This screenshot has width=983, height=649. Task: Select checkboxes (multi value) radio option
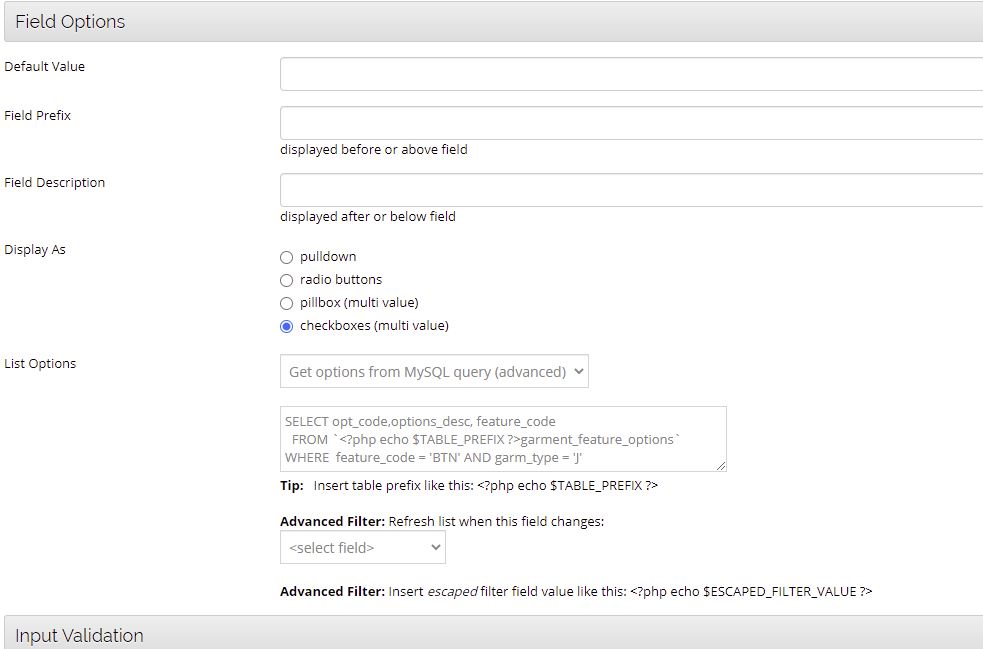point(287,326)
